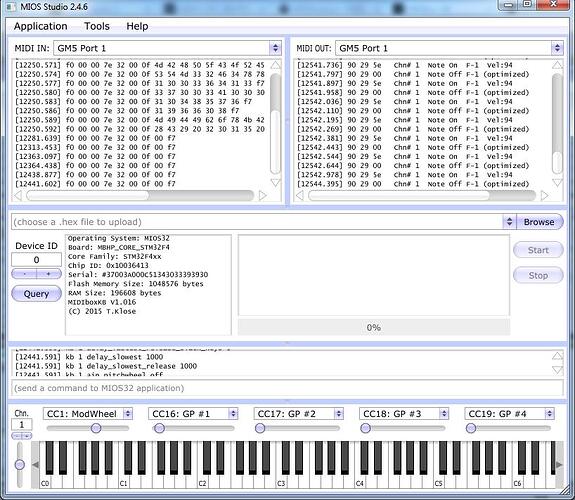Image resolution: width=575 pixels, height=500 pixels.
Task: Open the CC17: GP #2 dropdown
Action: [x=339, y=414]
